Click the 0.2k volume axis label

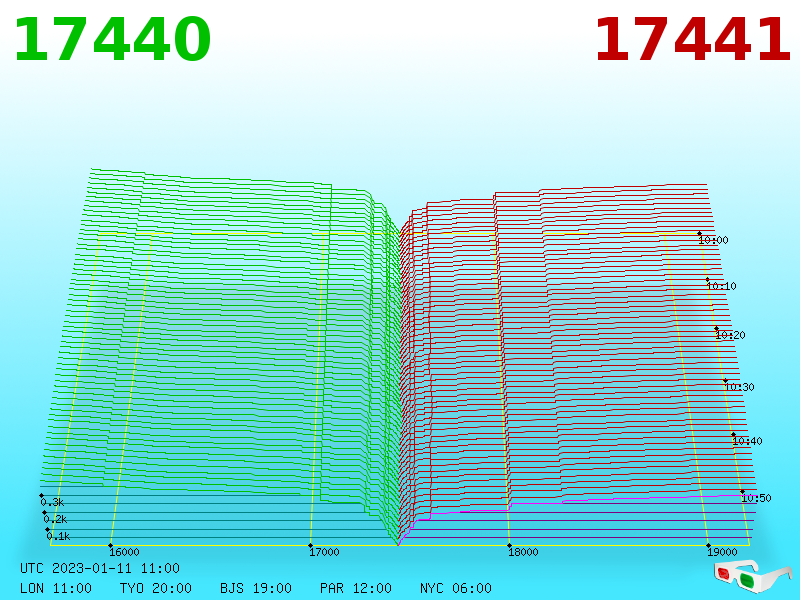55,519
